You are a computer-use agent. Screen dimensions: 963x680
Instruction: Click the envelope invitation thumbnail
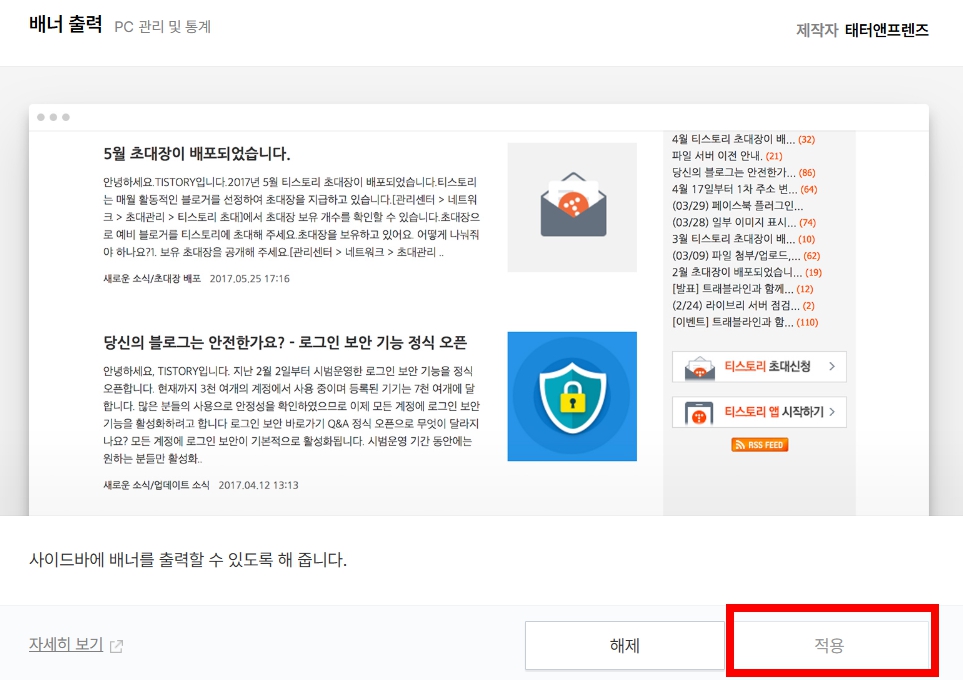(572, 207)
